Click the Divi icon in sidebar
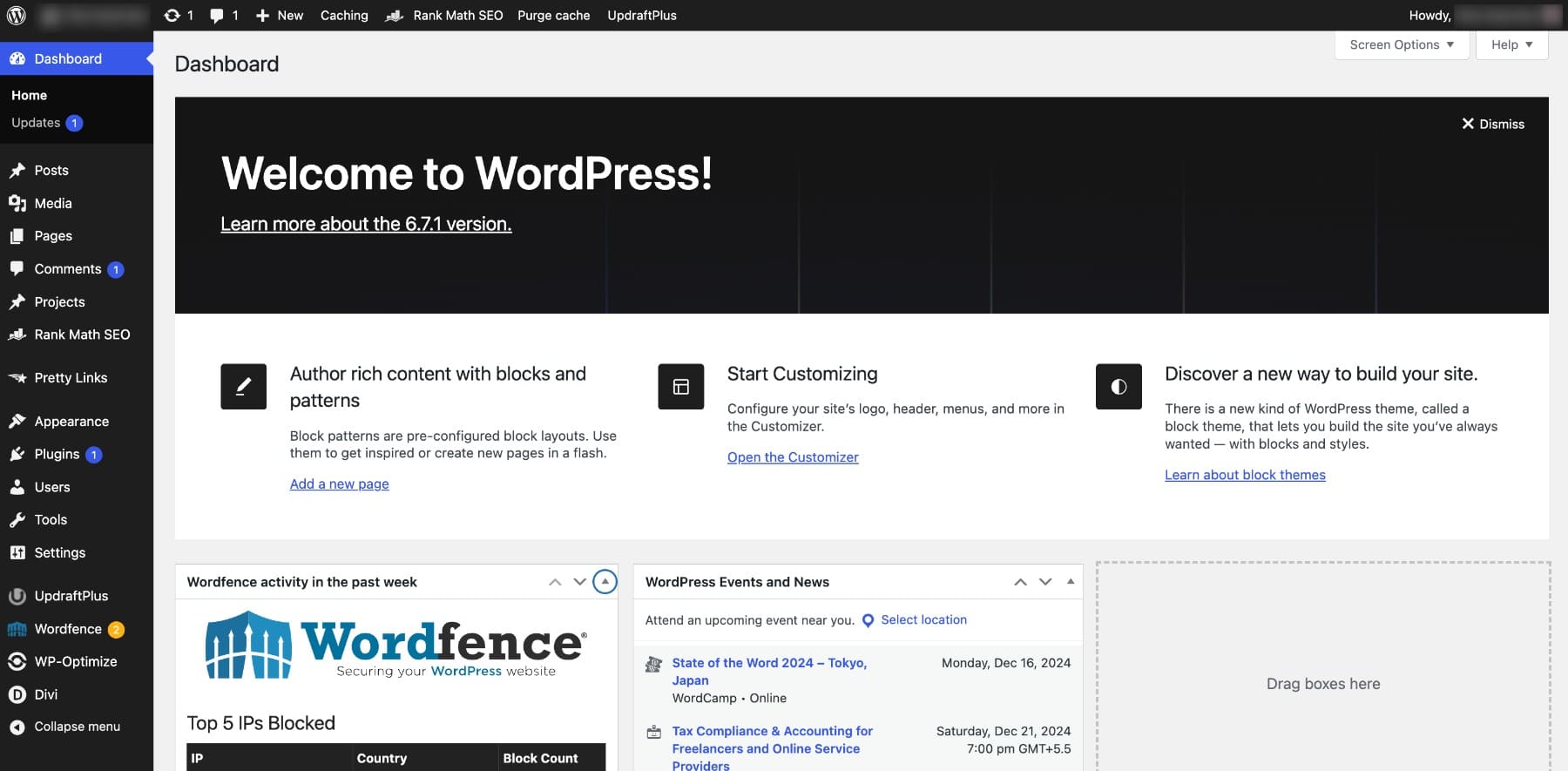 click(x=17, y=694)
